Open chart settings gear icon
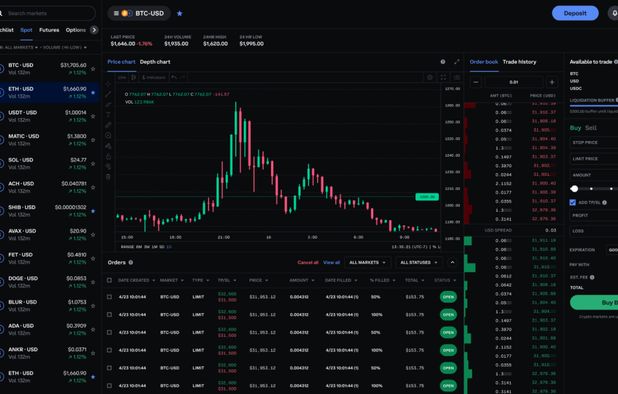Viewport: 618px width, 394px height. tap(443, 62)
